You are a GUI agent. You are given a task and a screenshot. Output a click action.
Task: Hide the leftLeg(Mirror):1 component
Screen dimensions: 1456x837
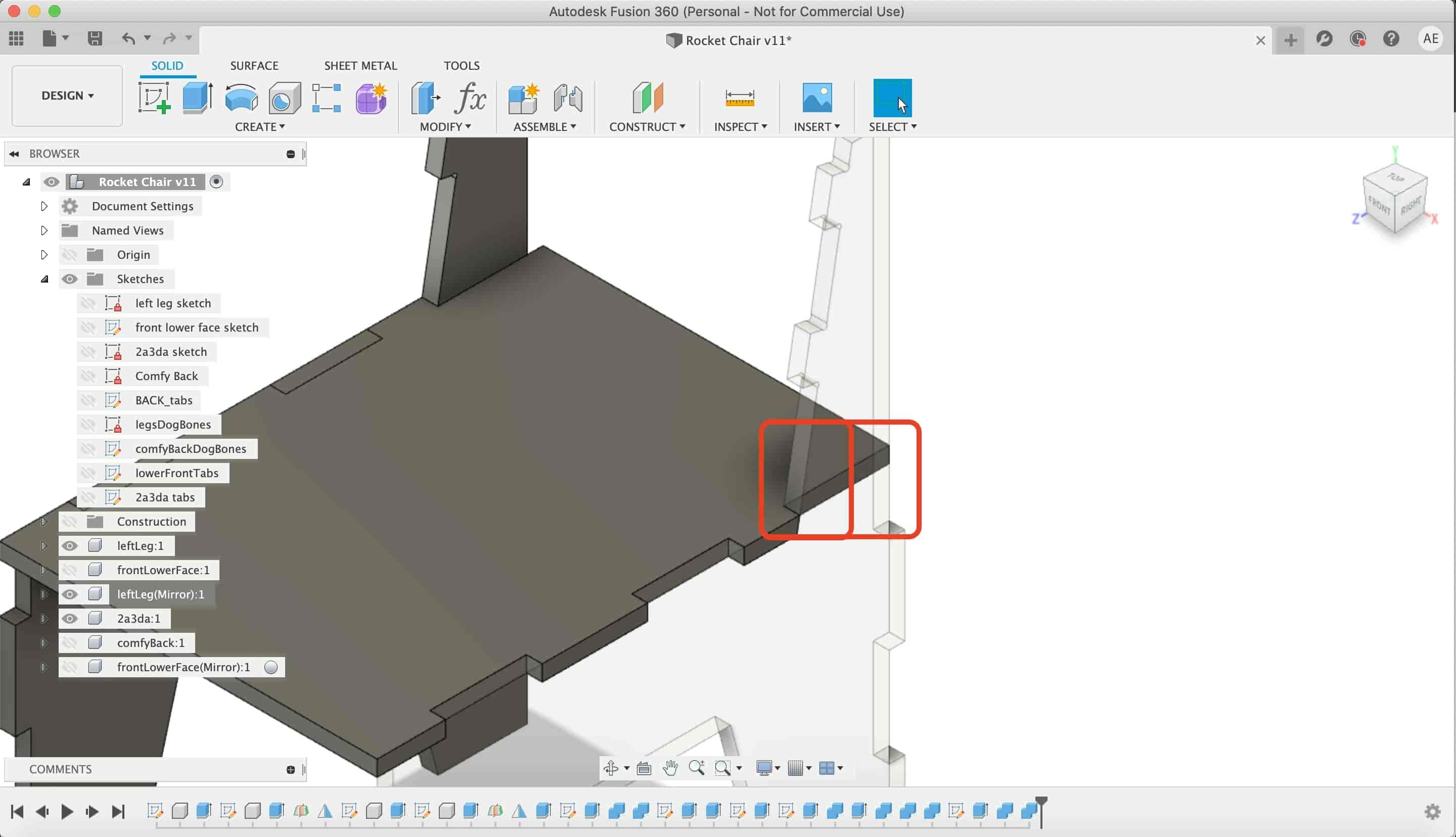pyautogui.click(x=70, y=594)
